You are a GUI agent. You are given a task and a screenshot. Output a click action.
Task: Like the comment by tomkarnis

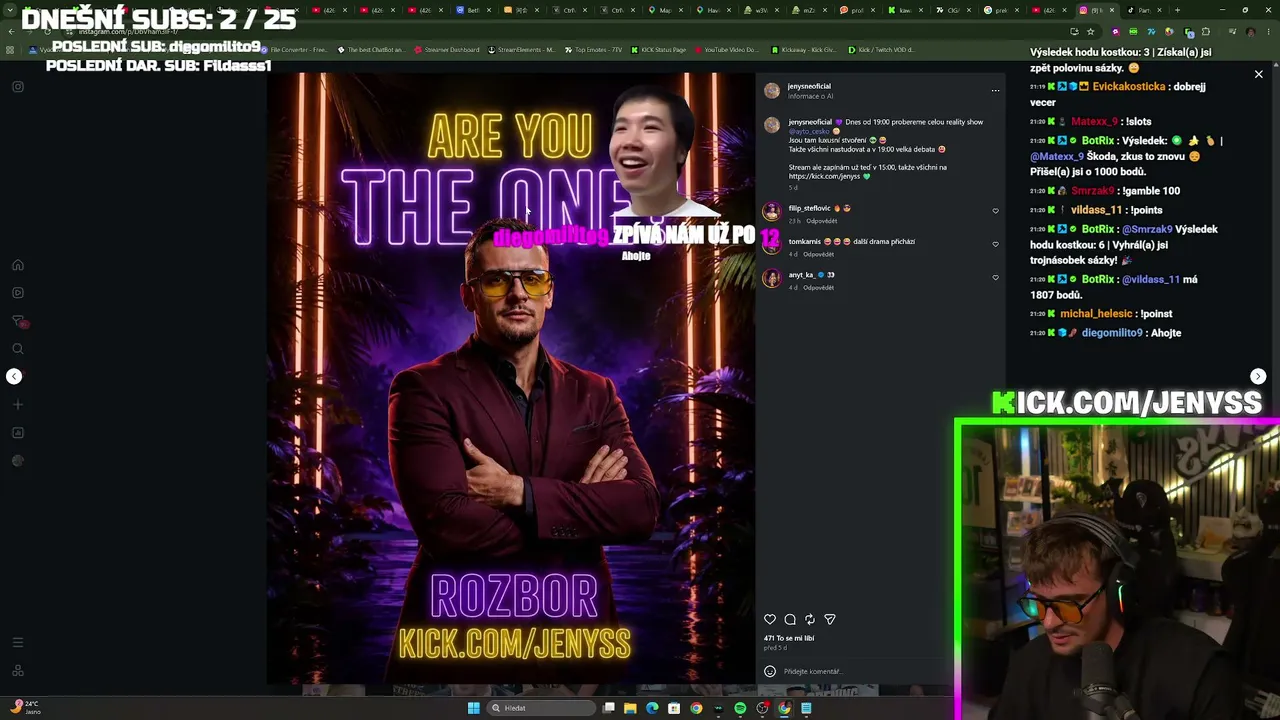pos(995,244)
